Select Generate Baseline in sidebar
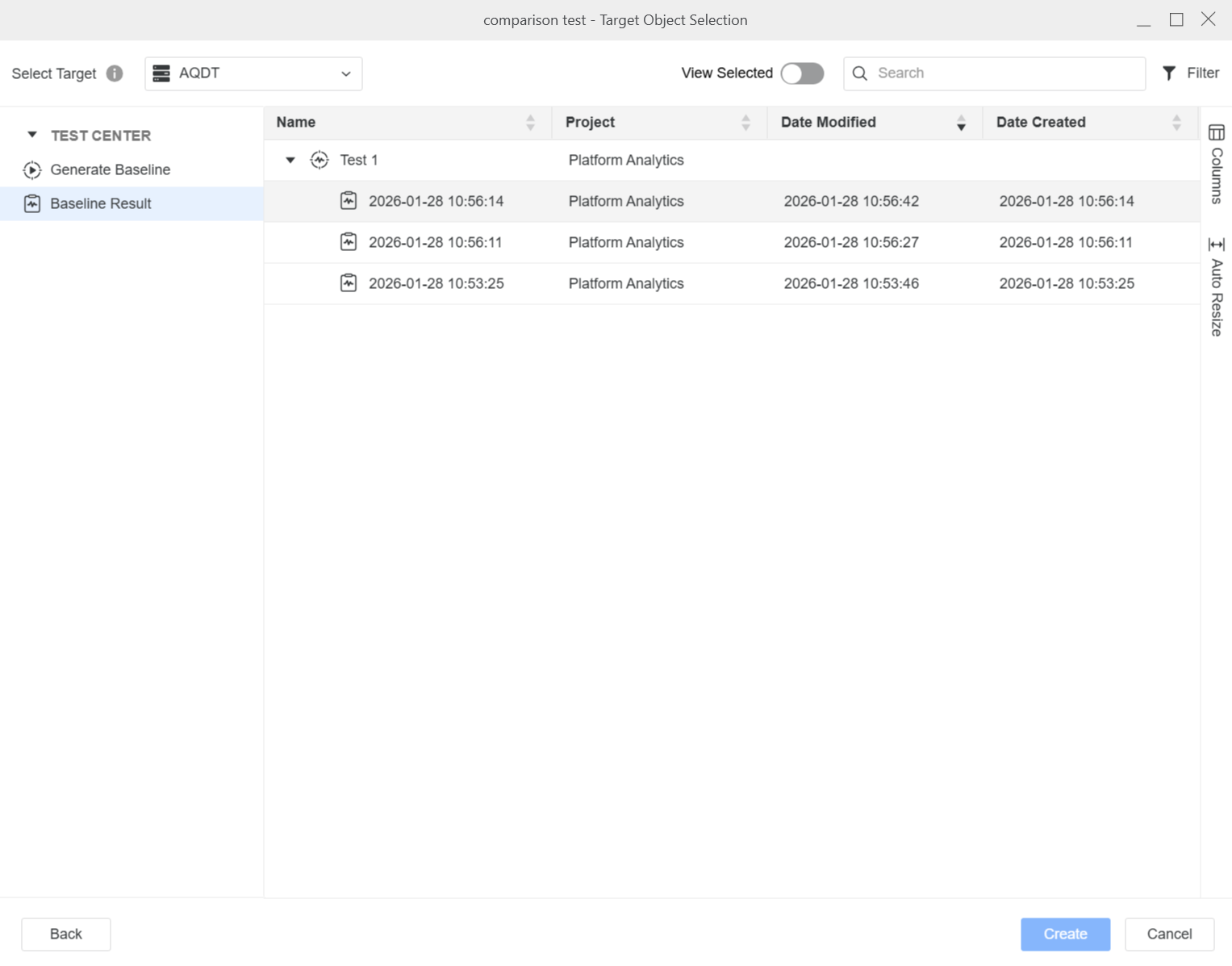This screenshot has height=966, width=1232. click(110, 169)
